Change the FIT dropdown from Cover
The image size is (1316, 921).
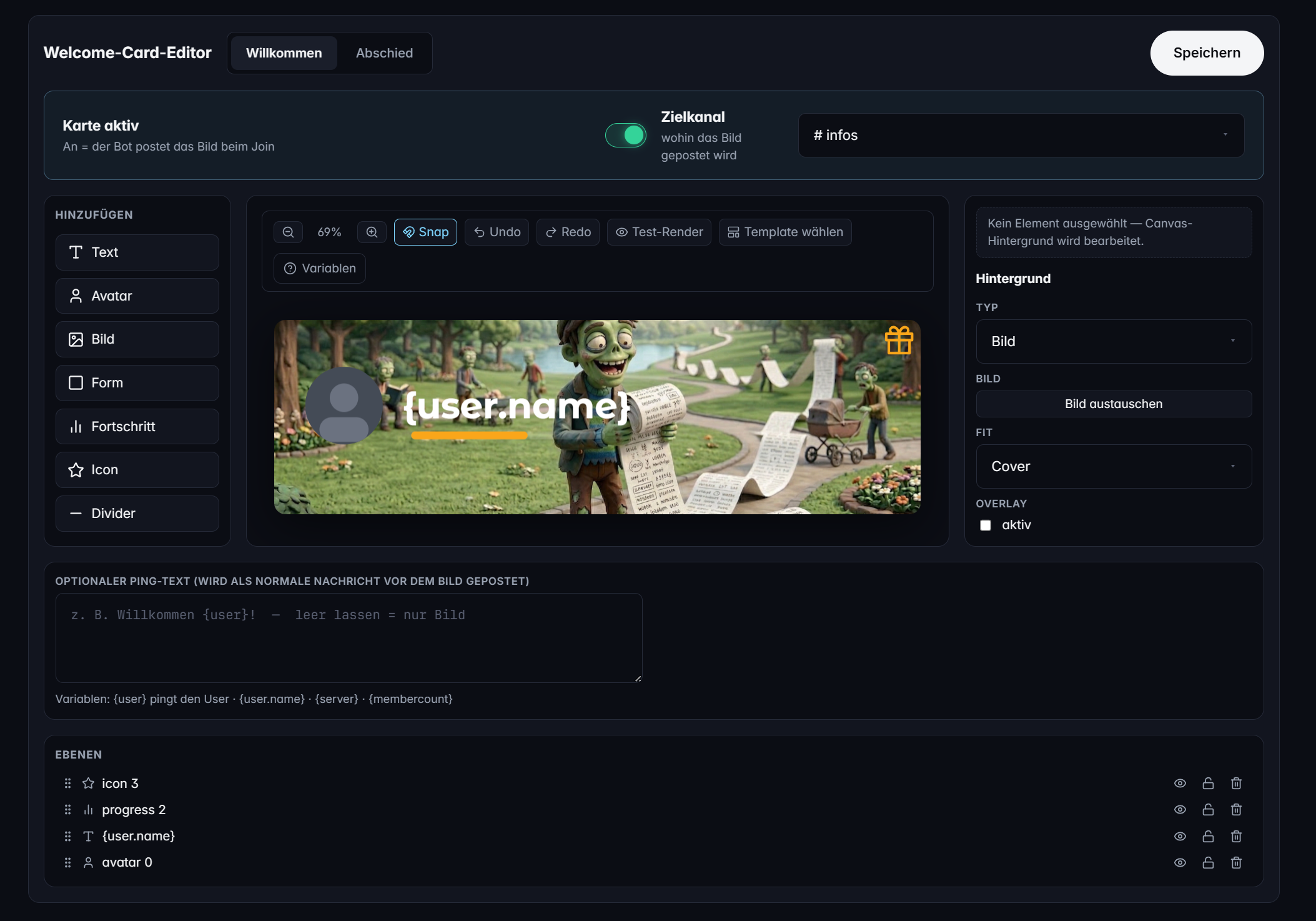pos(1113,466)
